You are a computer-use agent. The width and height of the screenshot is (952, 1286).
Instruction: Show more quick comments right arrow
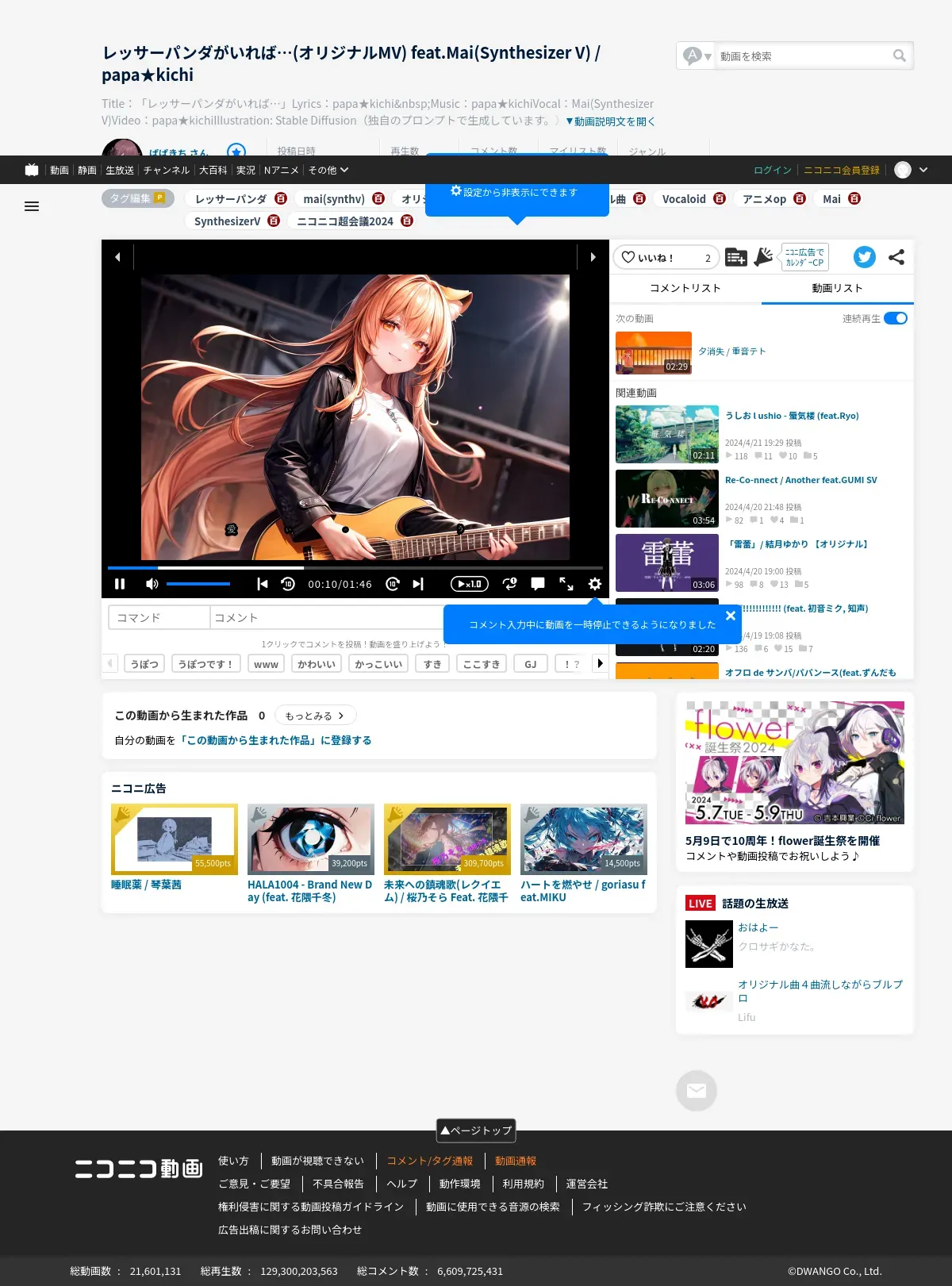pyautogui.click(x=600, y=663)
